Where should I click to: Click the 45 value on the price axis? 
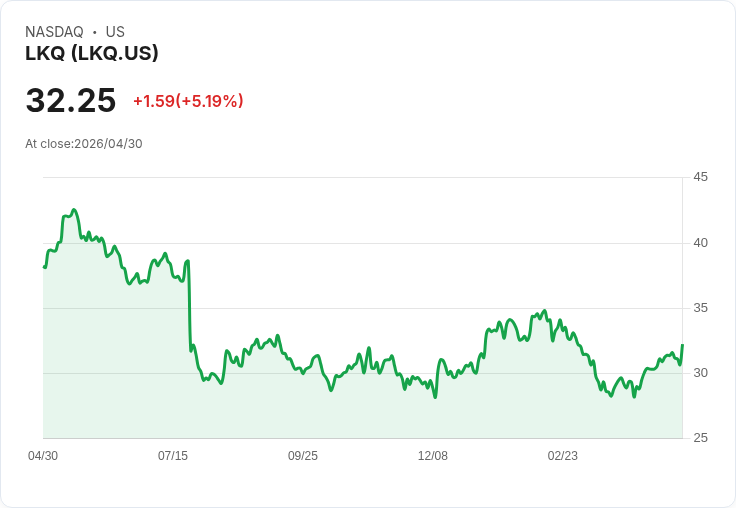[701, 177]
